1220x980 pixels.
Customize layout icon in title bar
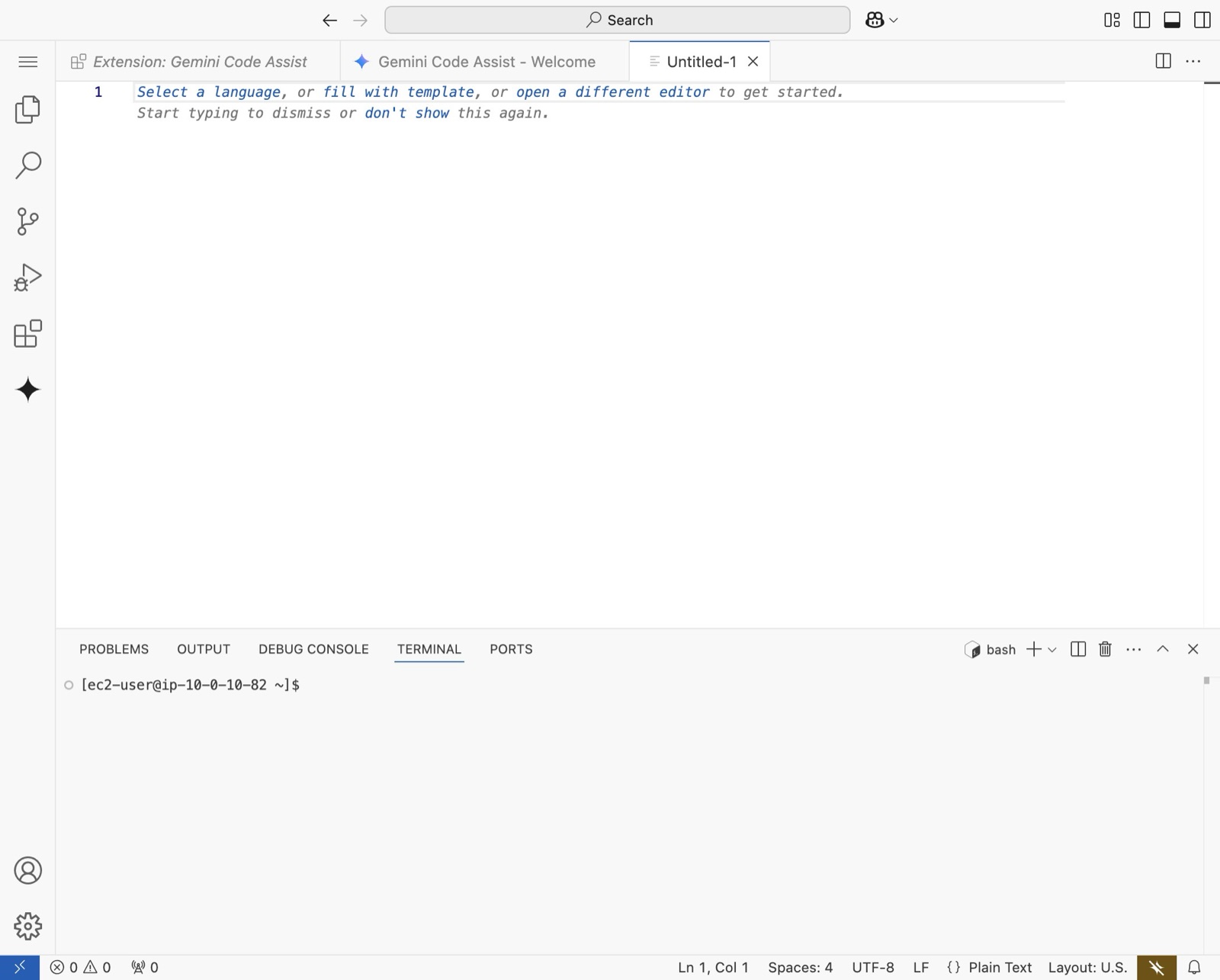click(x=1112, y=20)
